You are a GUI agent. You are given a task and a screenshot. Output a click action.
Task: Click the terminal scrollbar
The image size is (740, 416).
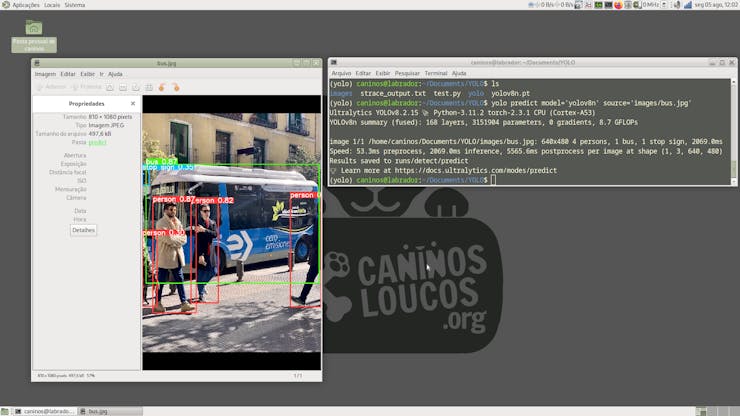pyautogui.click(x=733, y=130)
